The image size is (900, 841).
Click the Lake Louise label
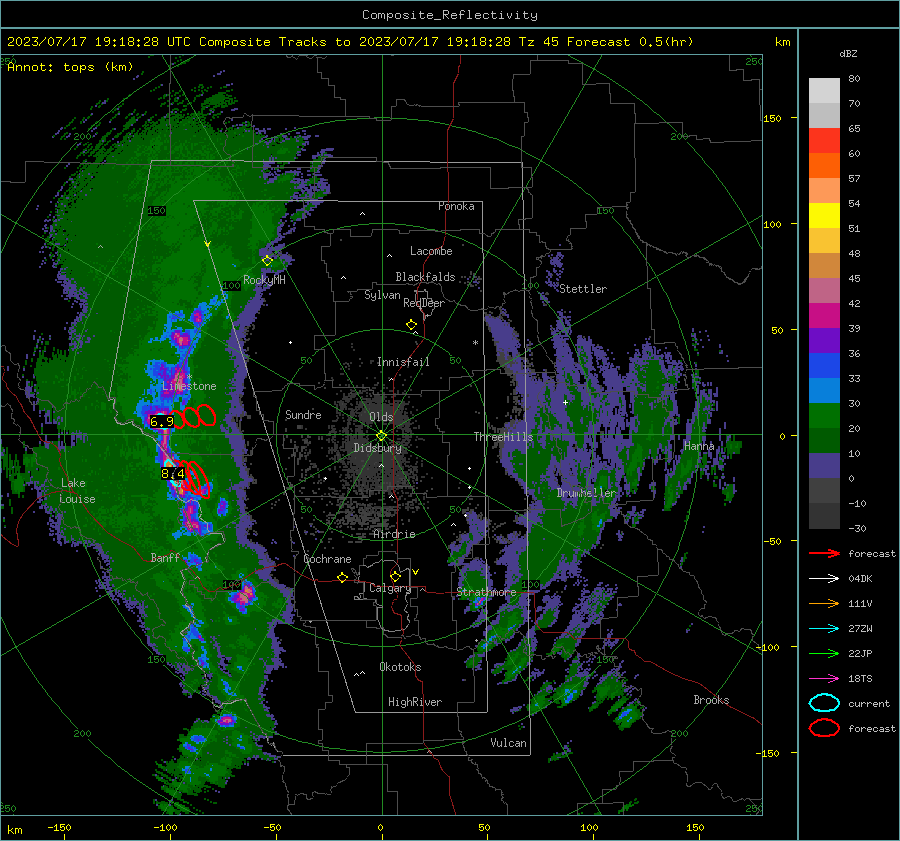77,491
